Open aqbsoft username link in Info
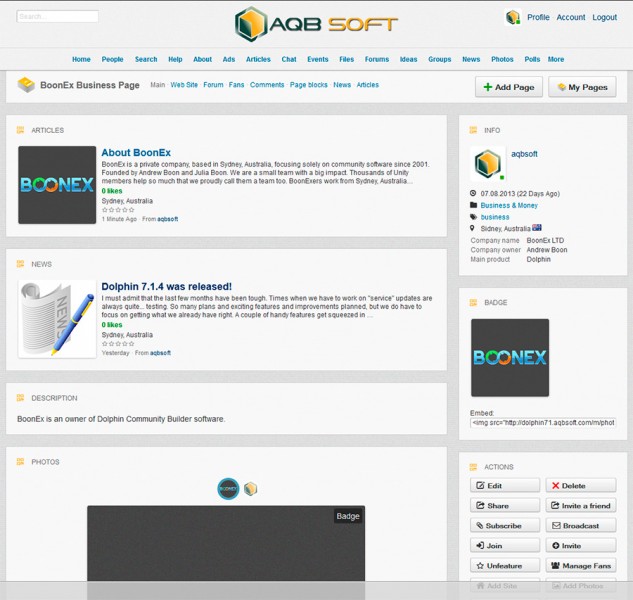 [x=524, y=154]
